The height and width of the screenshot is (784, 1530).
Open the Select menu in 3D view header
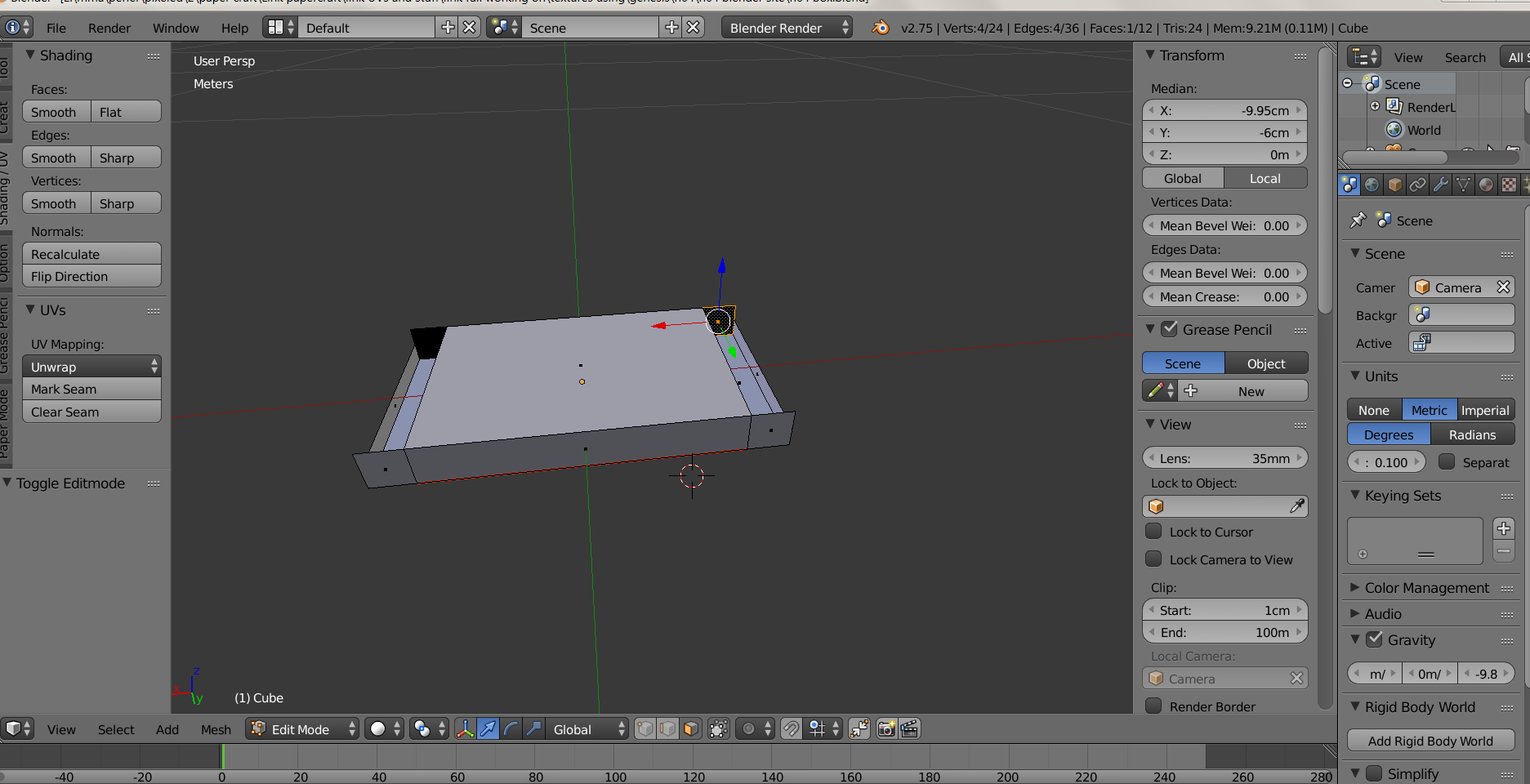116,729
